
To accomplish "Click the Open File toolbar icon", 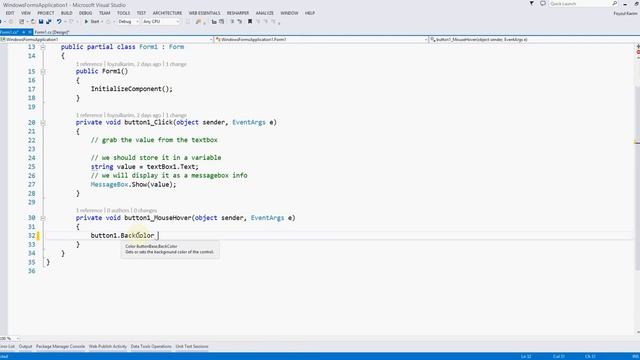I will [x=33, y=22].
